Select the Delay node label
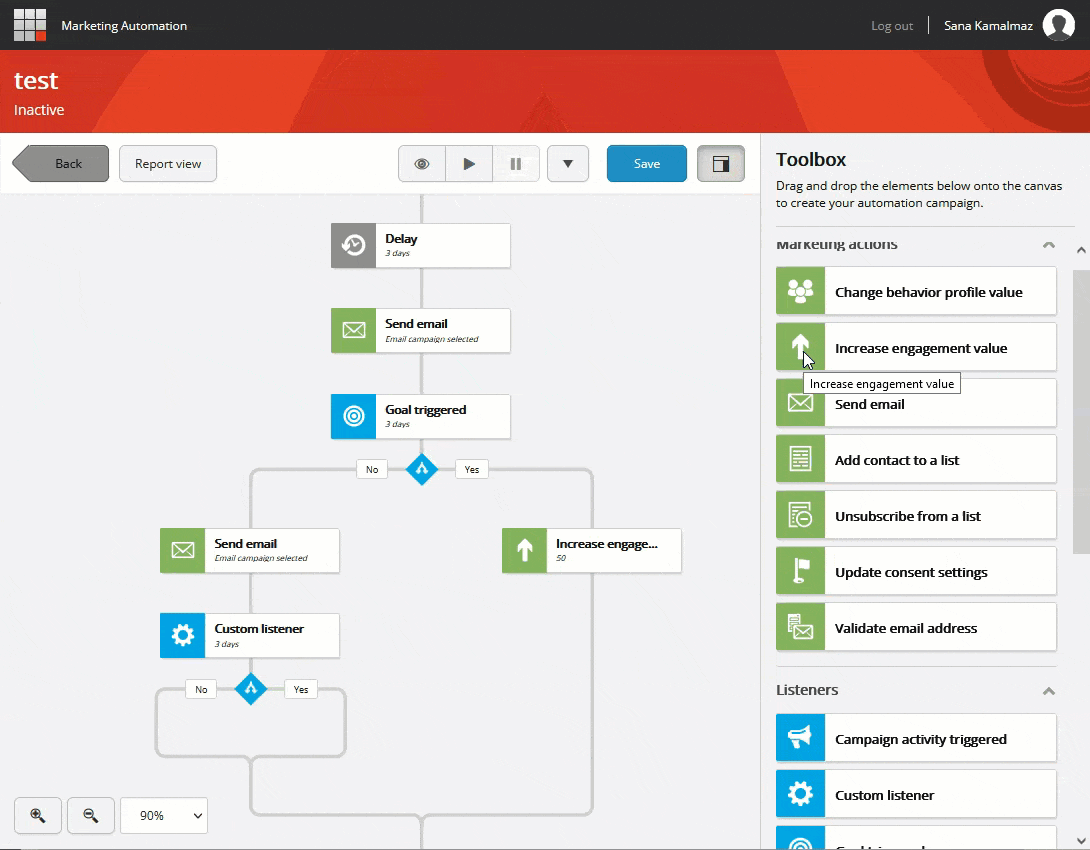1090x850 pixels. pyautogui.click(x=401, y=238)
